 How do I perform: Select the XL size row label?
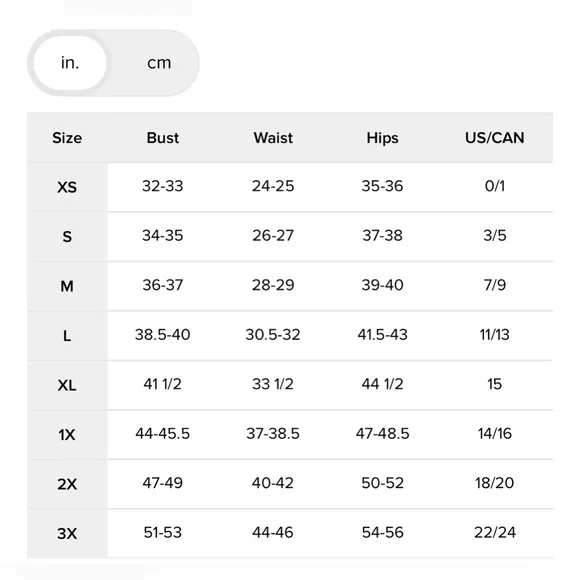[67, 385]
